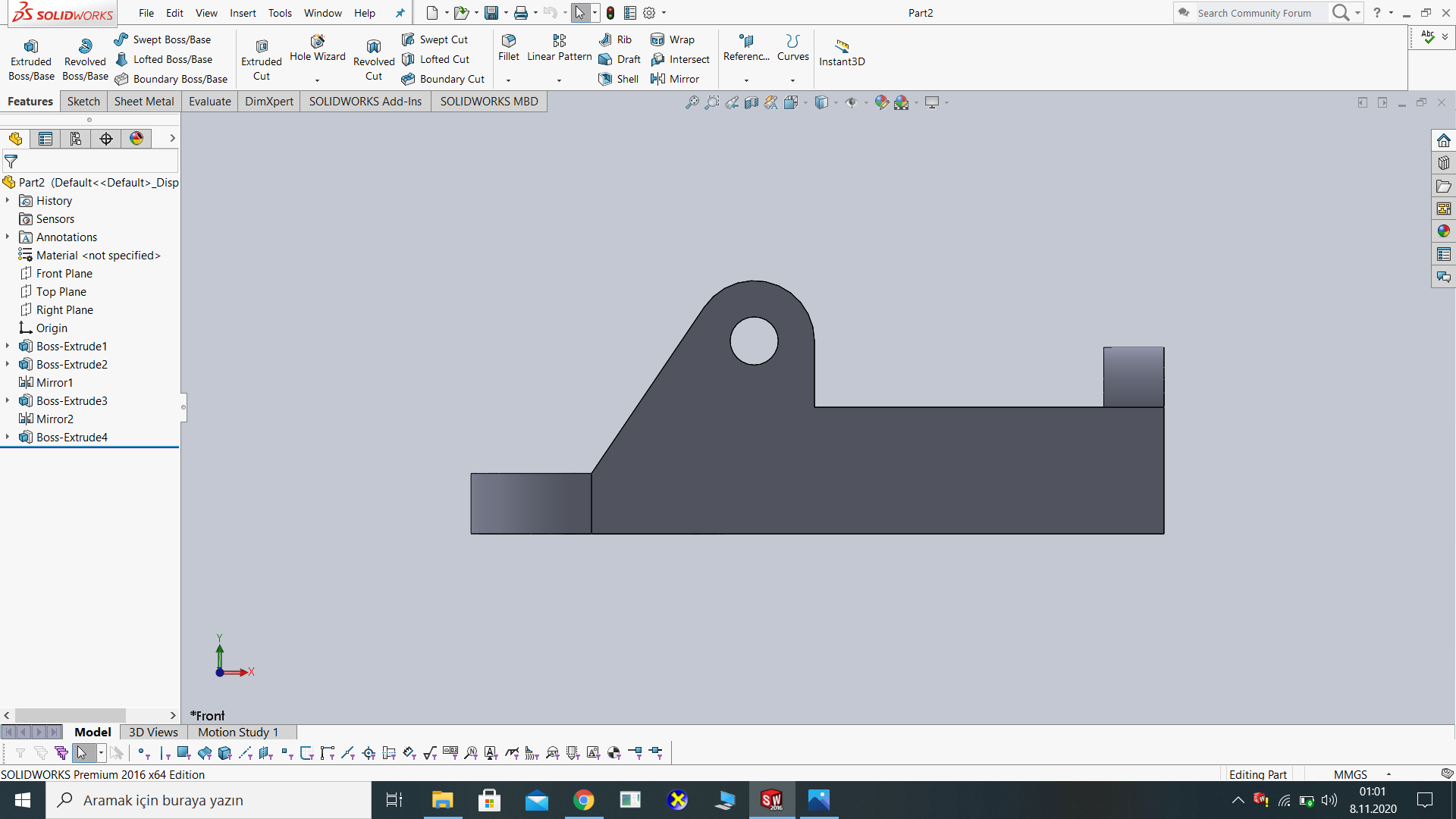Expand the Boss-Extrude1 feature node

coord(8,346)
